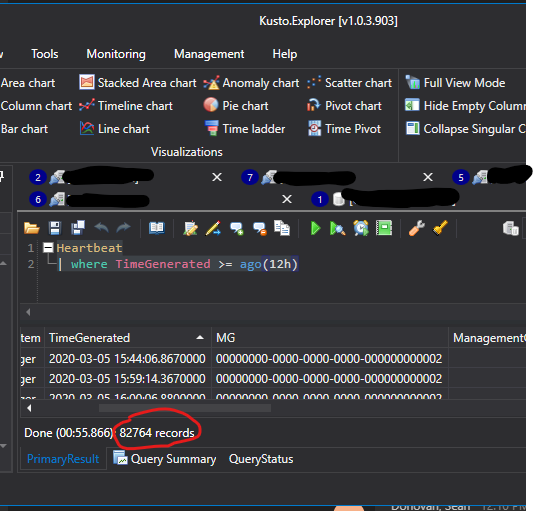Click the alarm clock run icon
The image size is (535, 511).
click(x=361, y=228)
